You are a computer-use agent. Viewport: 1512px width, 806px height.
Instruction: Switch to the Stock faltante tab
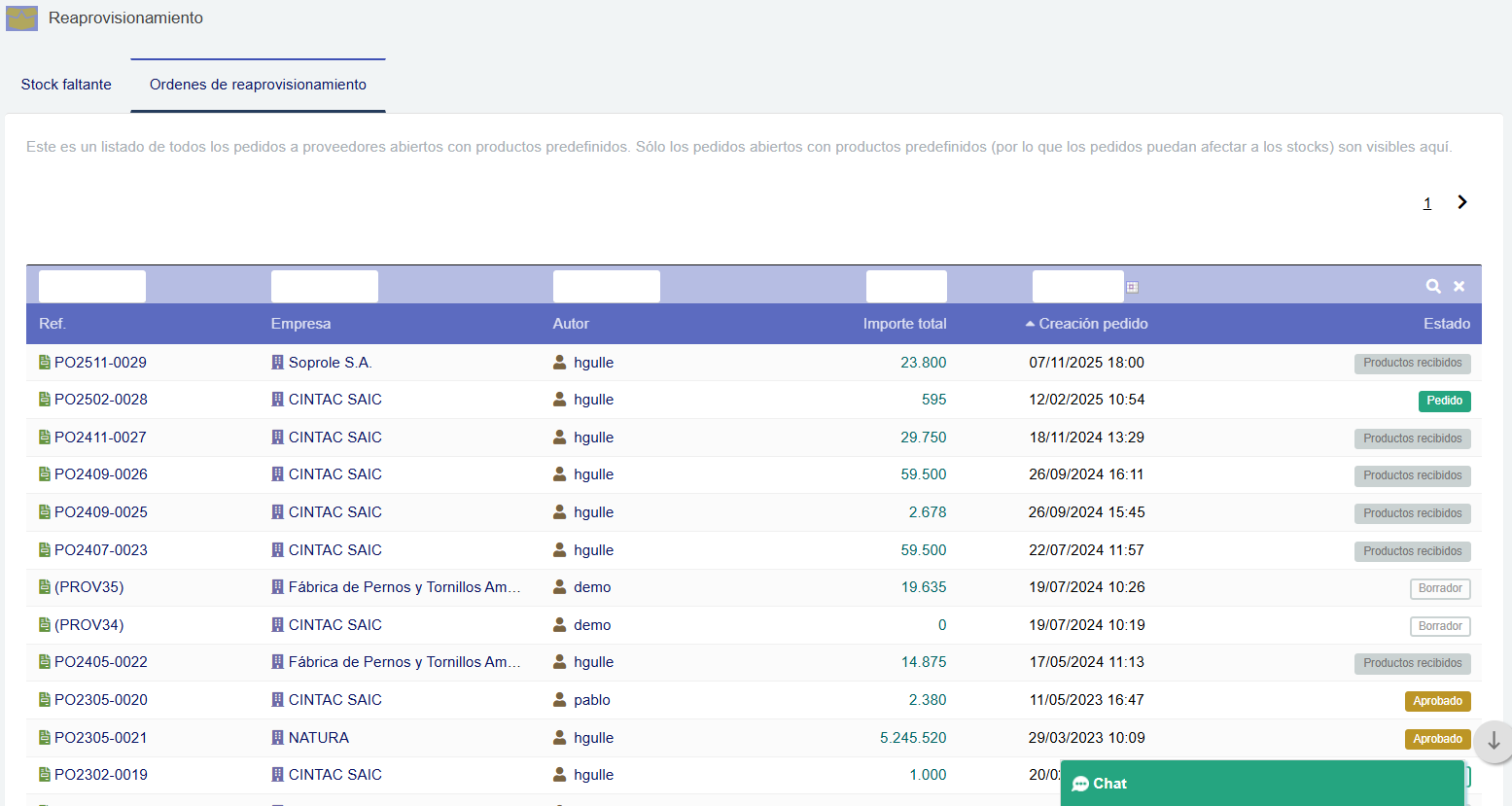point(65,85)
